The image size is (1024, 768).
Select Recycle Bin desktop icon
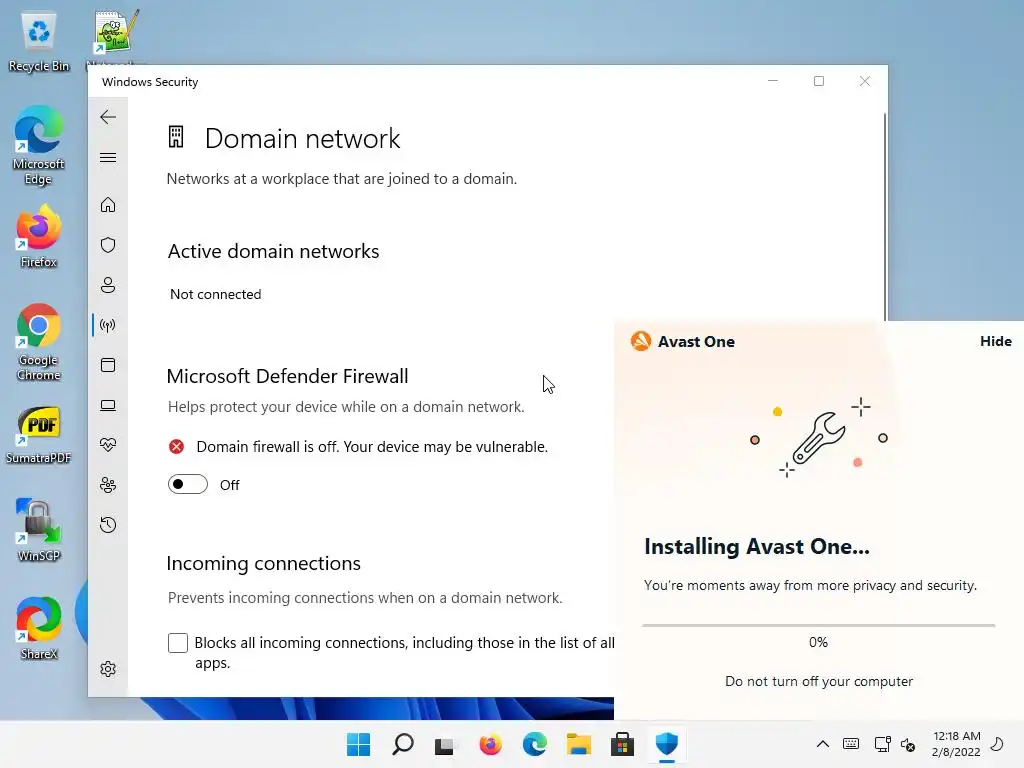point(39,42)
